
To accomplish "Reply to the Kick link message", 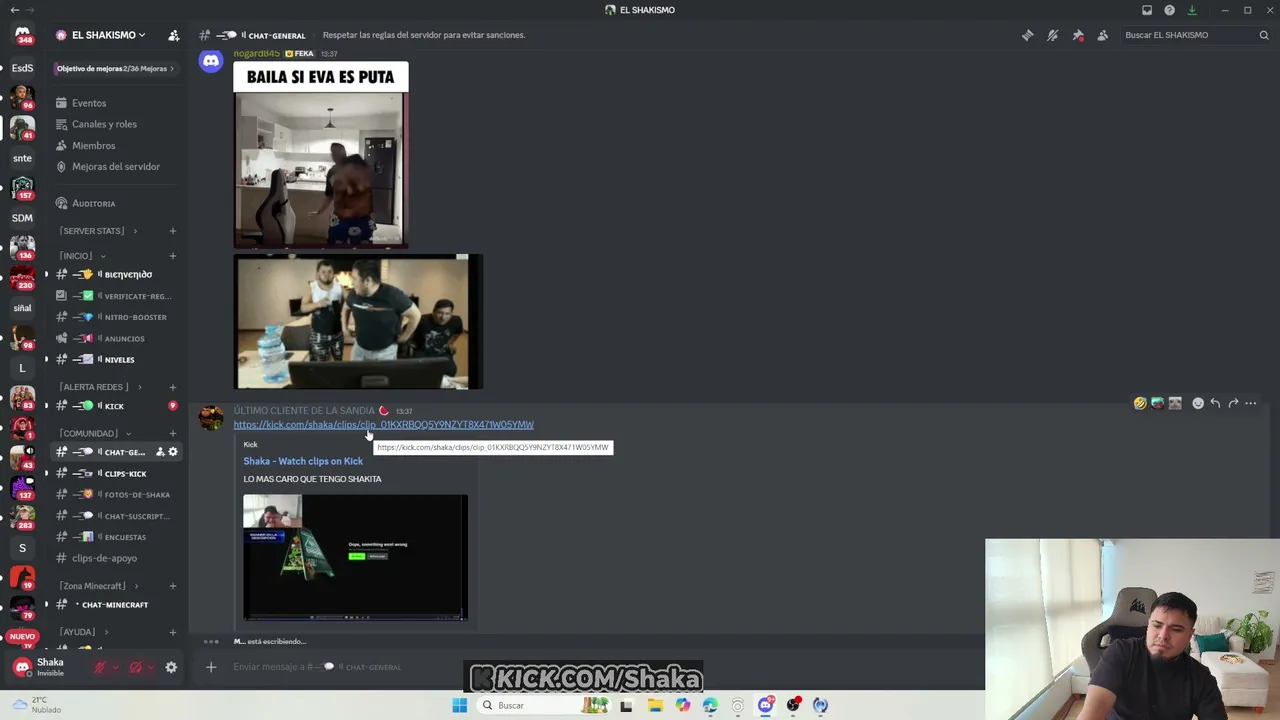I will point(1215,403).
